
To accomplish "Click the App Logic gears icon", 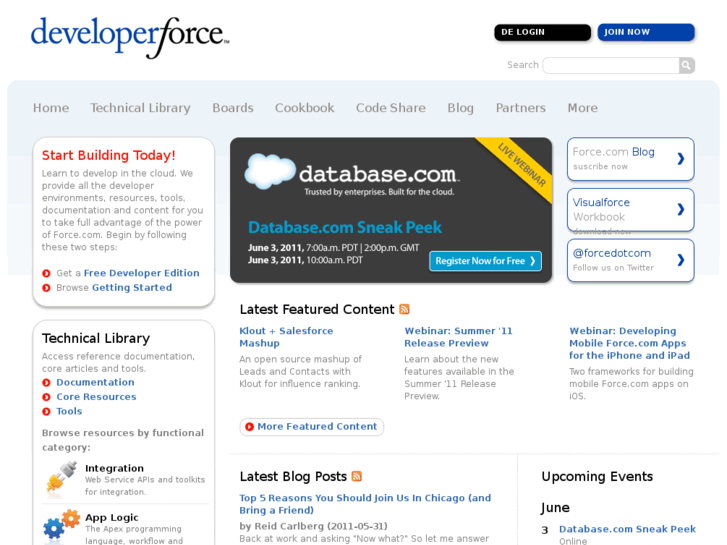I will pyautogui.click(x=62, y=525).
